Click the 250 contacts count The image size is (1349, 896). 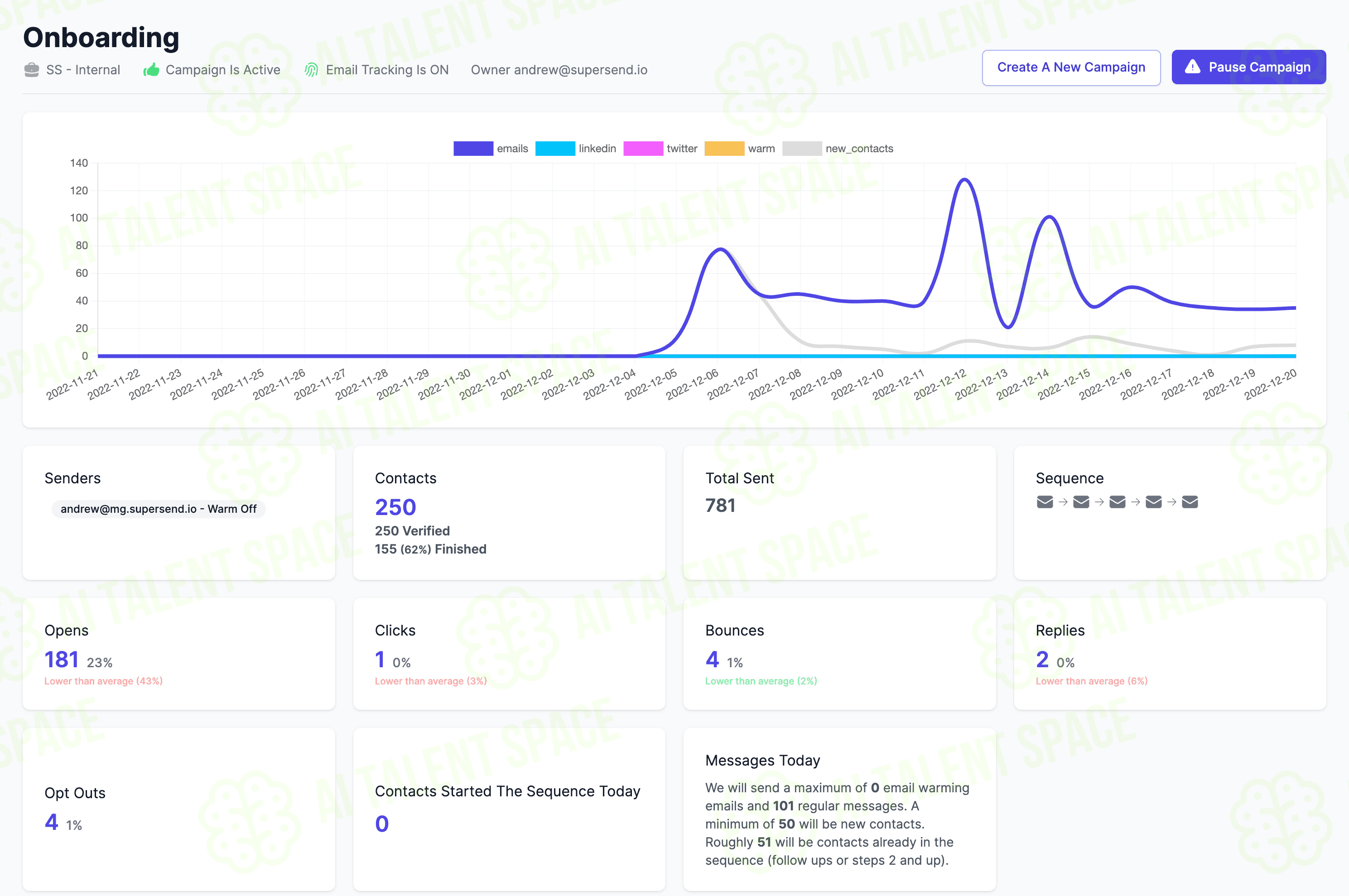point(395,507)
